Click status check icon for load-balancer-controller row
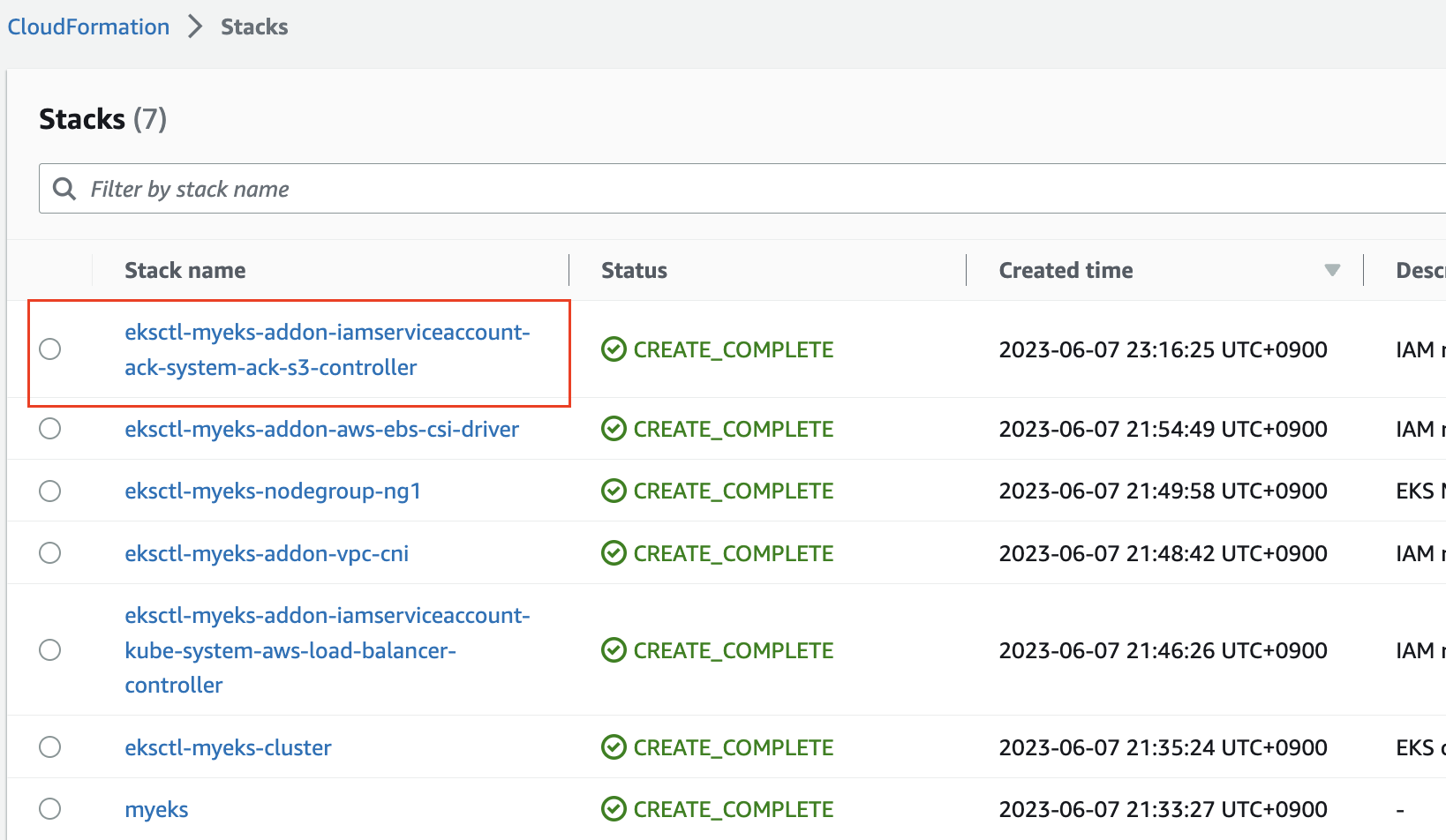This screenshot has width=1446, height=840. point(614,650)
